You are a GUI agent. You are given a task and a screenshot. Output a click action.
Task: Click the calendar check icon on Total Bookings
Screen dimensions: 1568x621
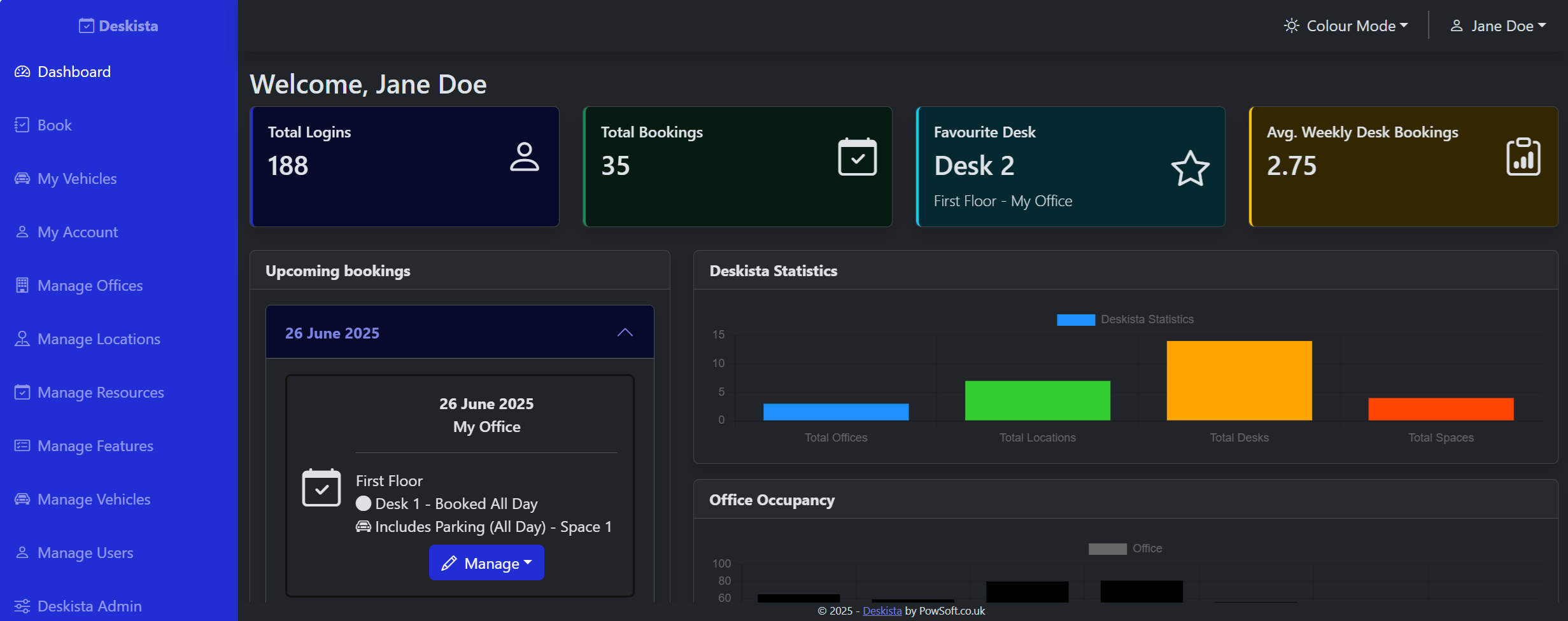[858, 157]
